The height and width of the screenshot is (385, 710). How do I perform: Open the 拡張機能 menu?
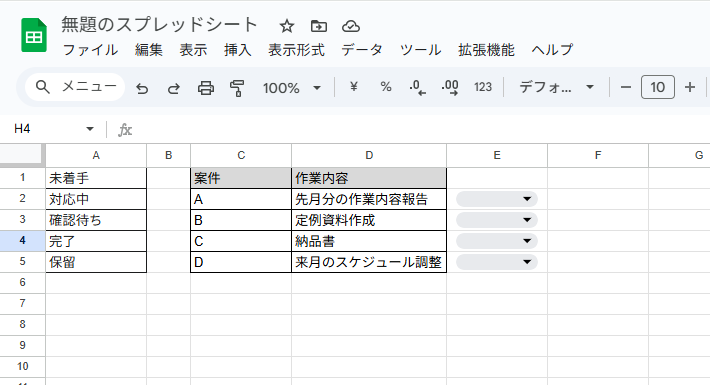pyautogui.click(x=486, y=50)
